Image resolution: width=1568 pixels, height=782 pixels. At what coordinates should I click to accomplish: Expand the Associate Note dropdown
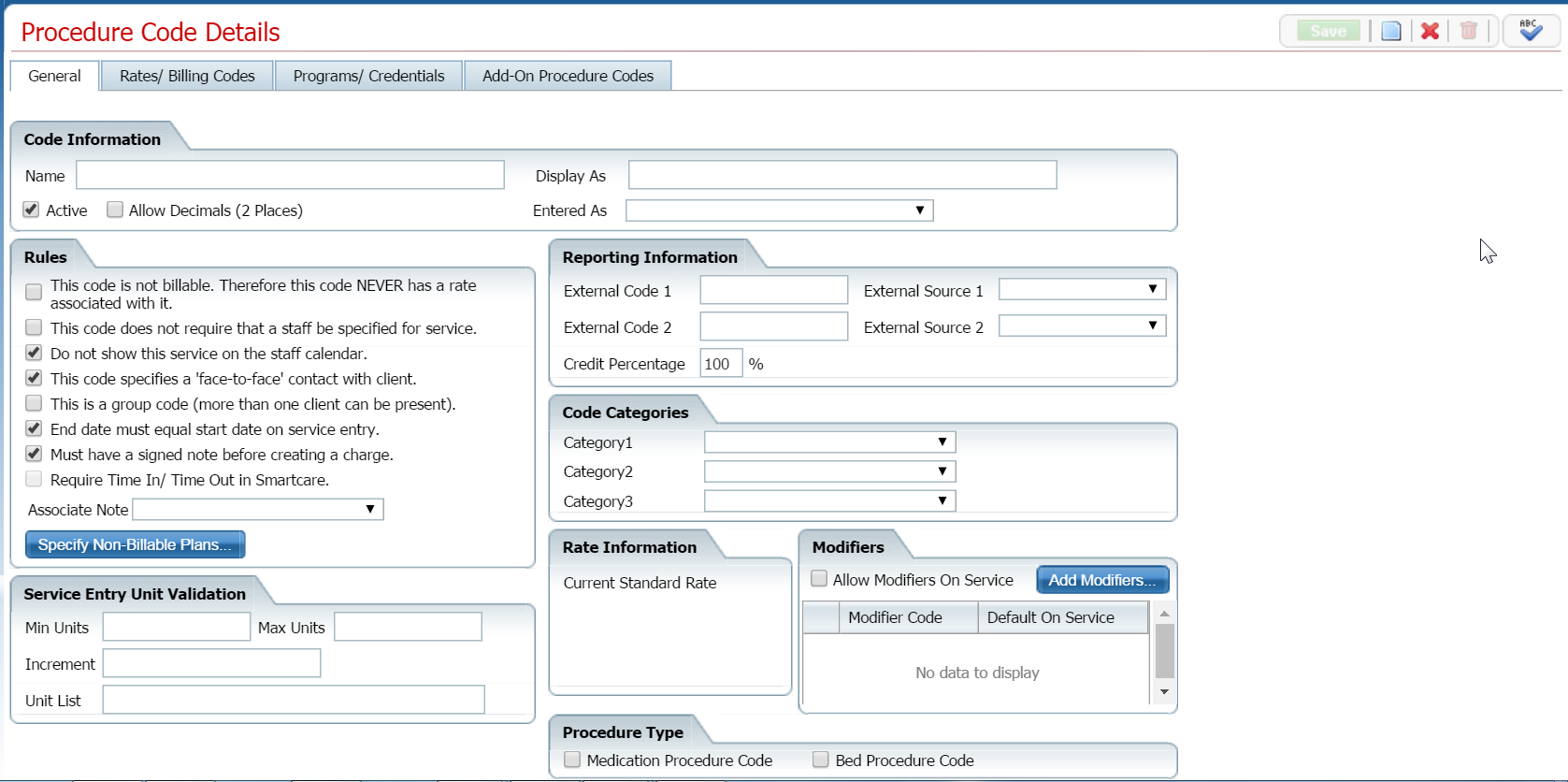coord(258,509)
